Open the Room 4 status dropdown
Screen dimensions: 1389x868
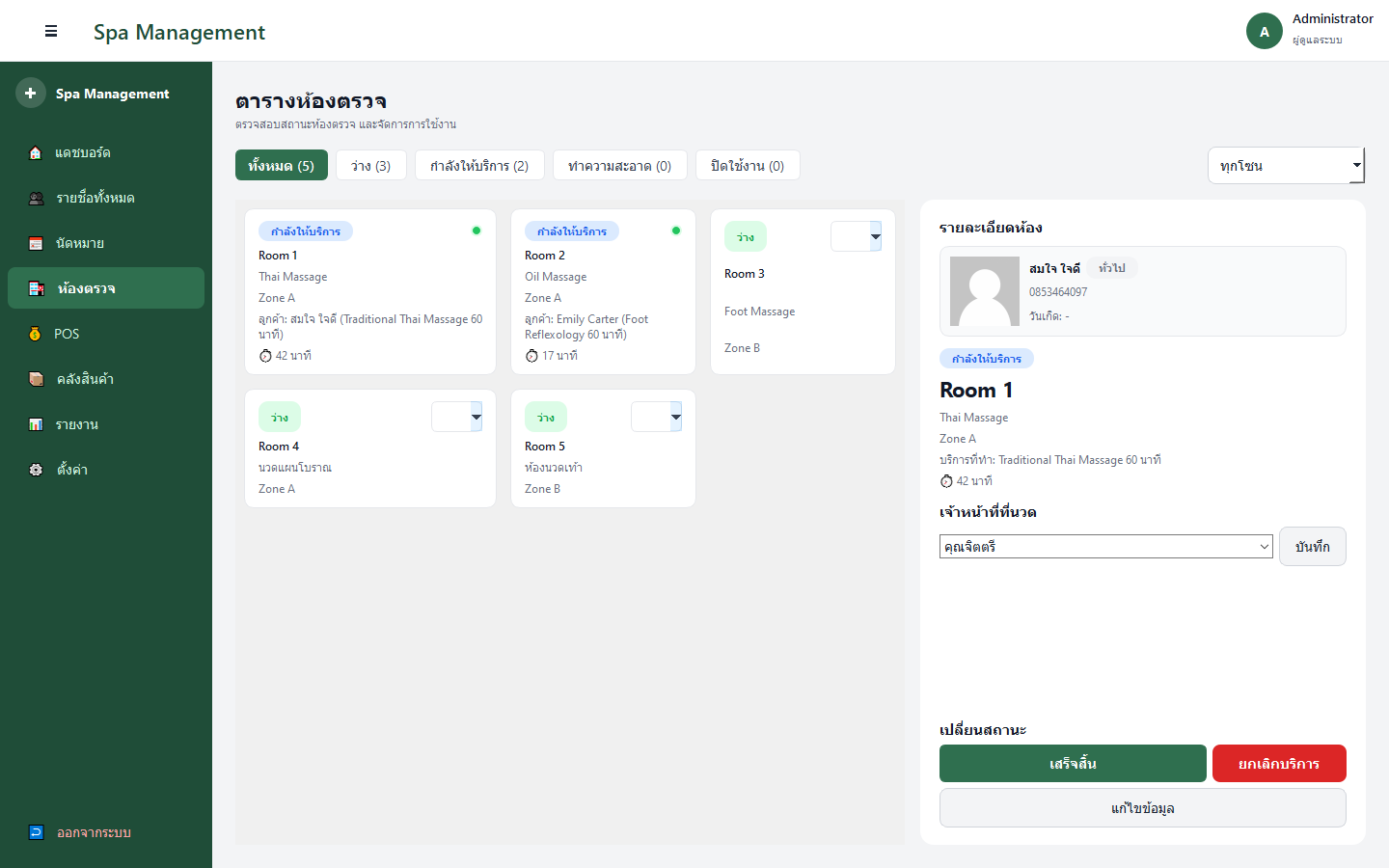tap(456, 417)
